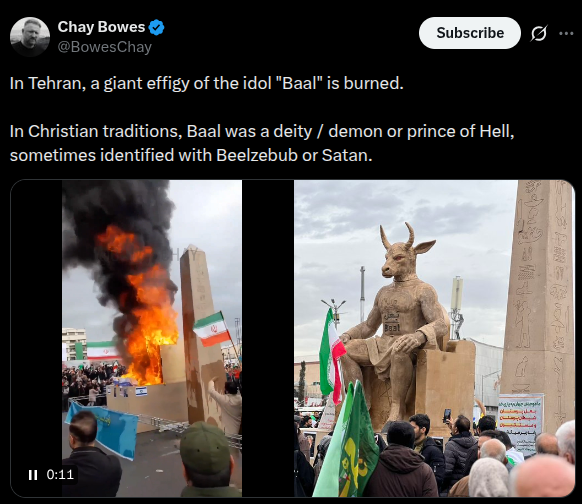This screenshot has height=504, width=582.
Task: Open the Chay Bowes display name link
Action: coord(101,27)
